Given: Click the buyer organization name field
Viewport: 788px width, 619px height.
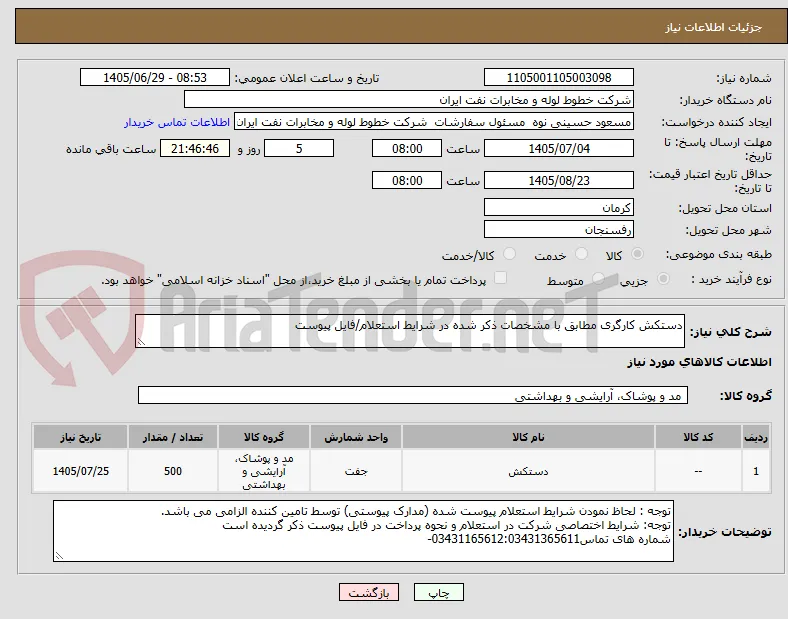Looking at the screenshot, I should click(409, 99).
